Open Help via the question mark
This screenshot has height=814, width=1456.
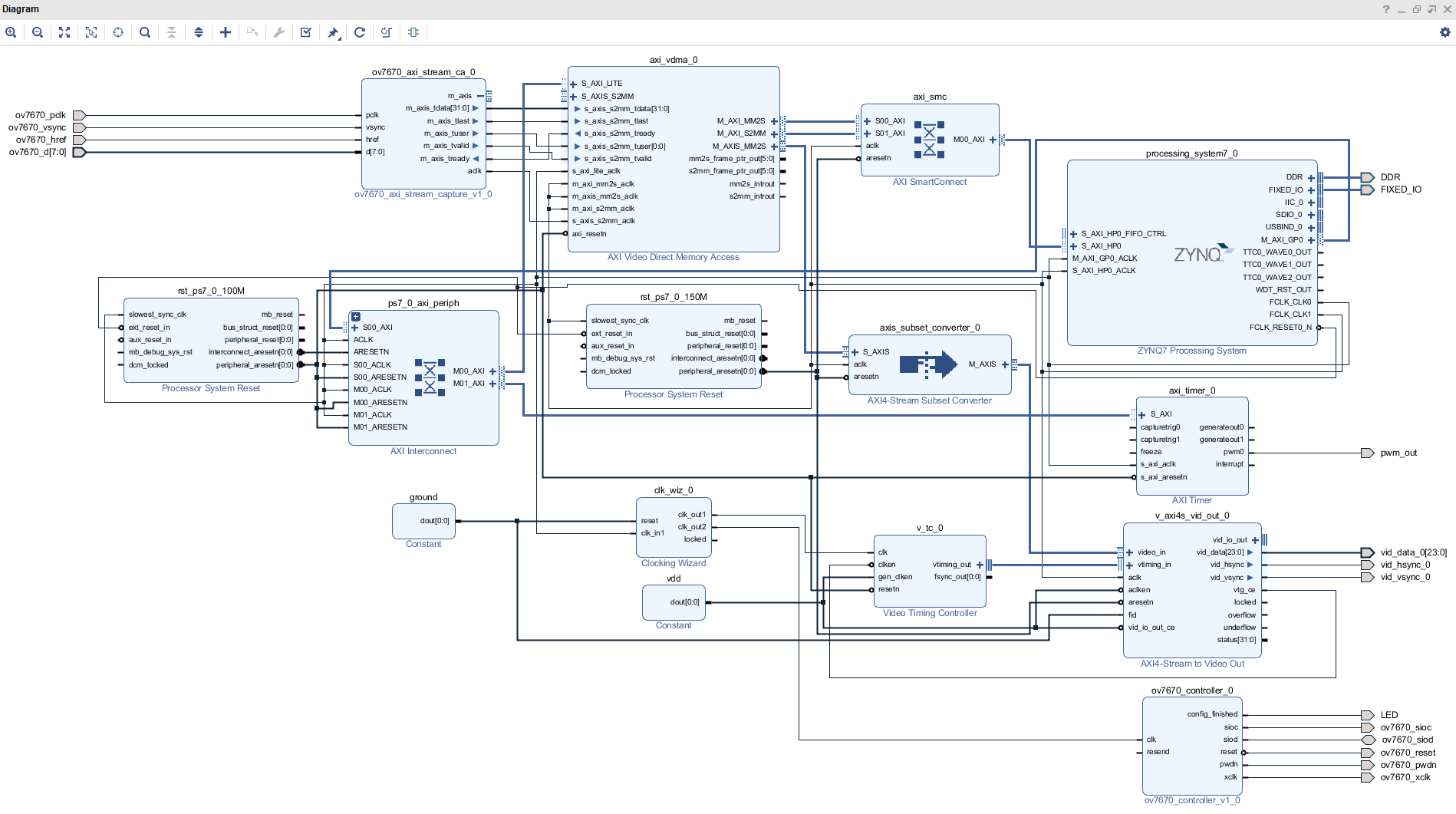click(x=1385, y=8)
